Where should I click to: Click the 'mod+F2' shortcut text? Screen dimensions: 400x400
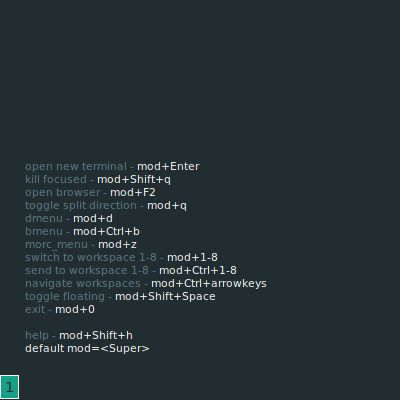coord(133,192)
